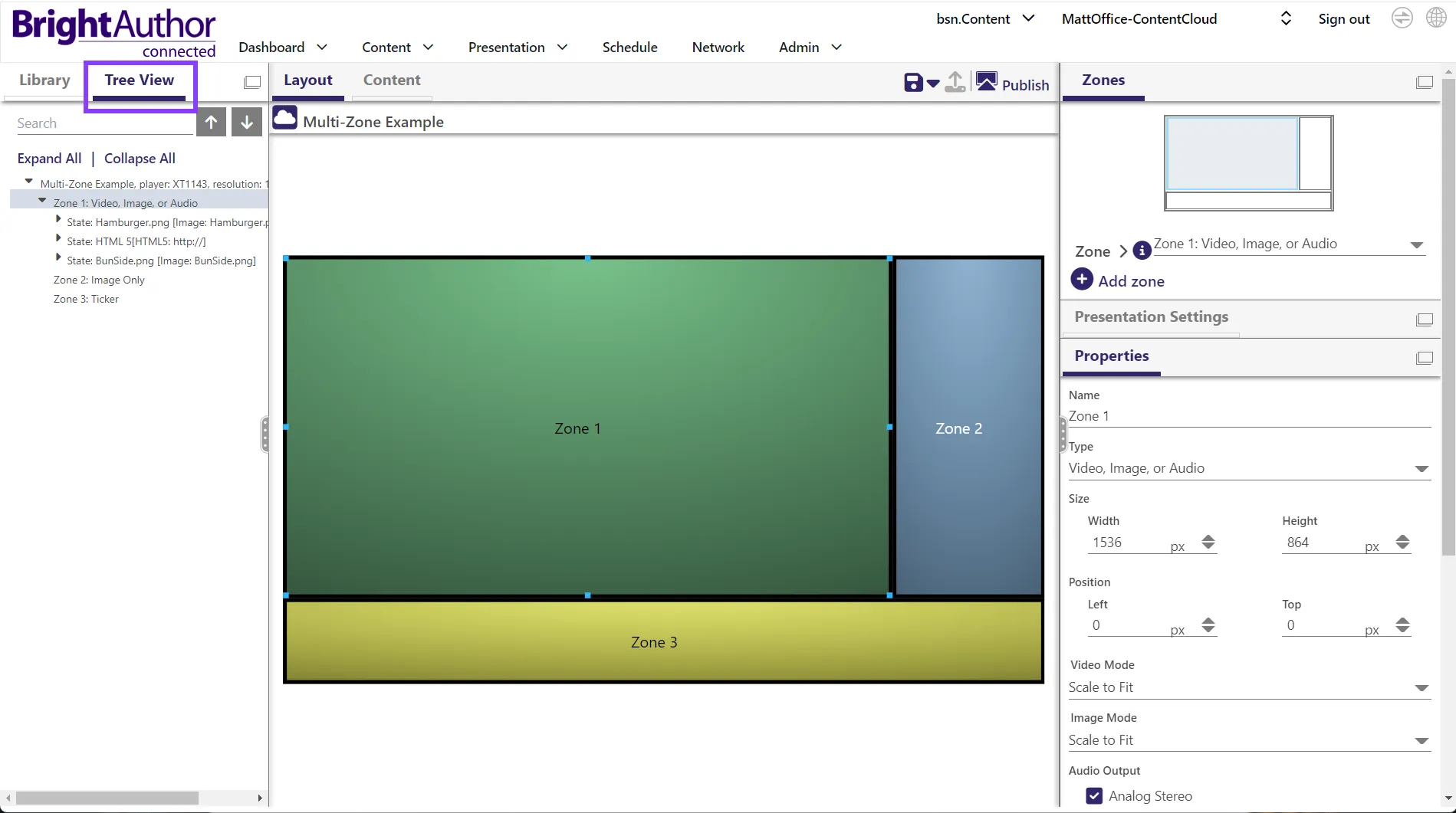Image resolution: width=1456 pixels, height=813 pixels.
Task: Switch to the Library tab
Action: pos(44,80)
